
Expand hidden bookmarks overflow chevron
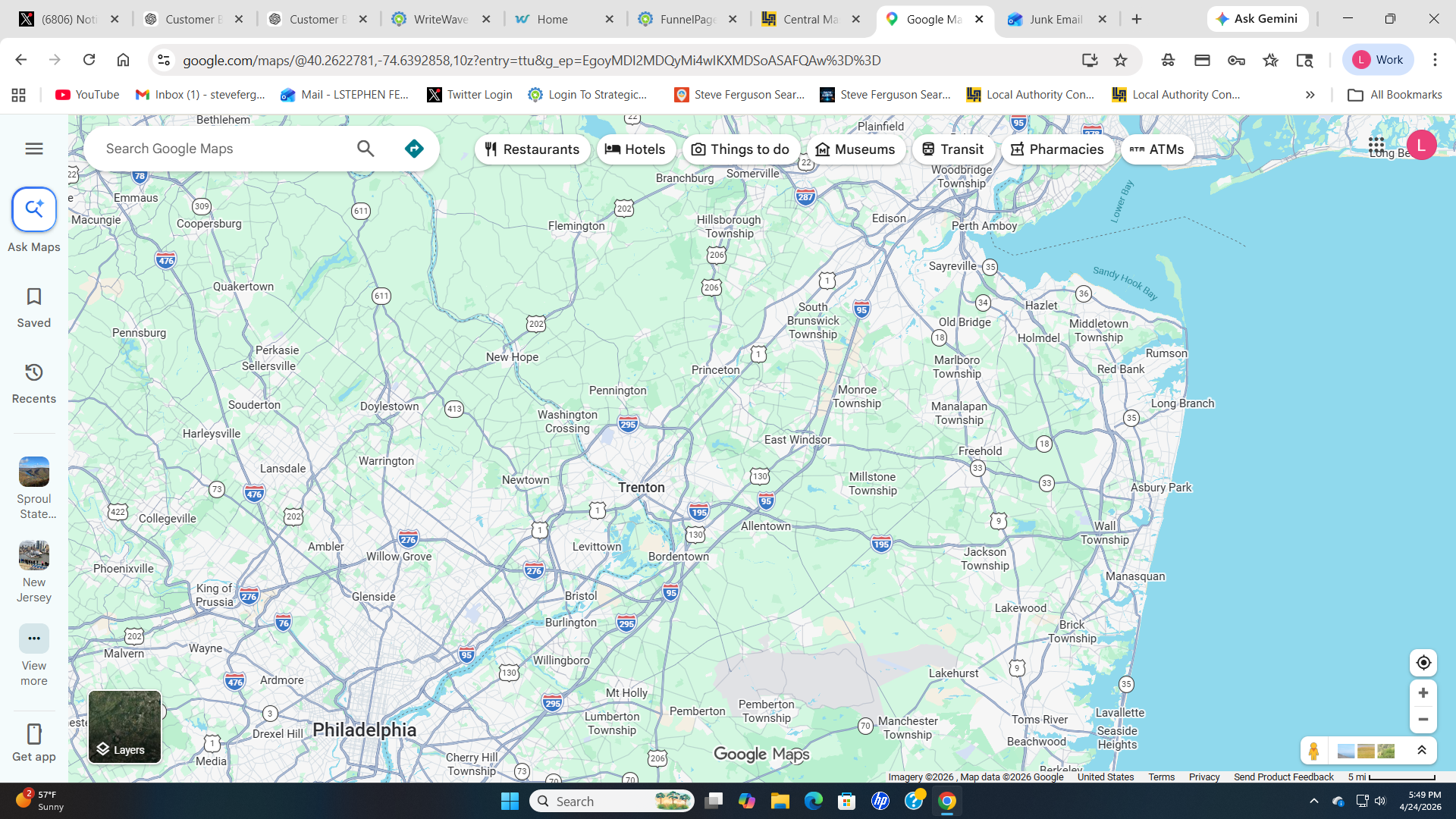pyautogui.click(x=1310, y=95)
